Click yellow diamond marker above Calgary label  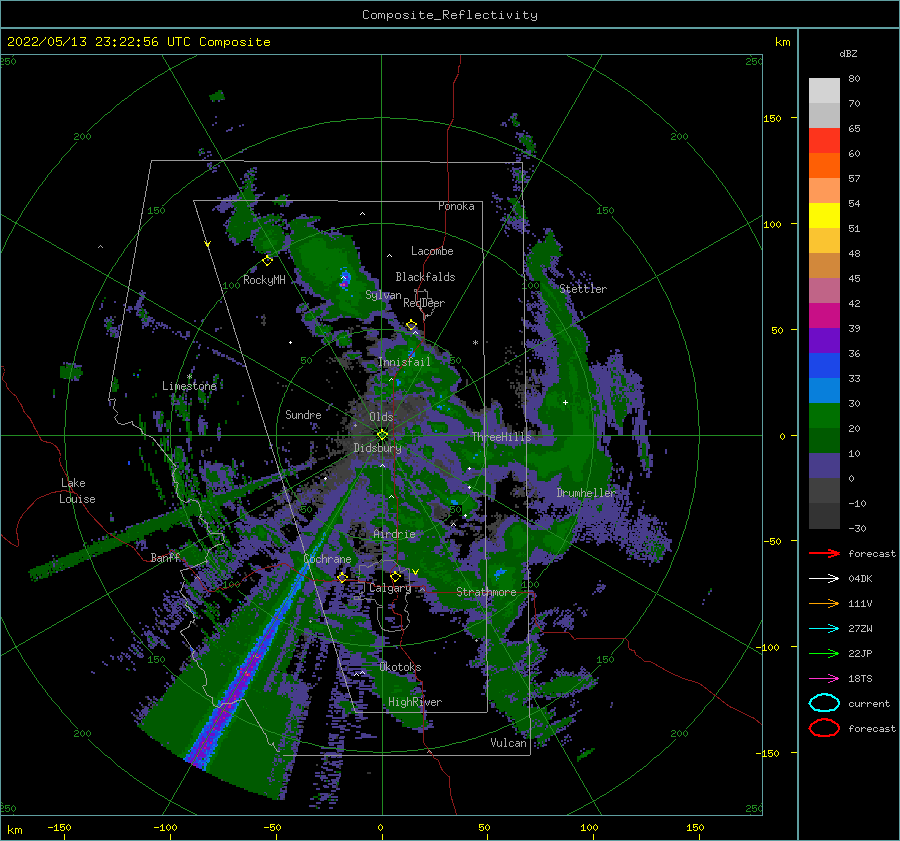(x=395, y=576)
